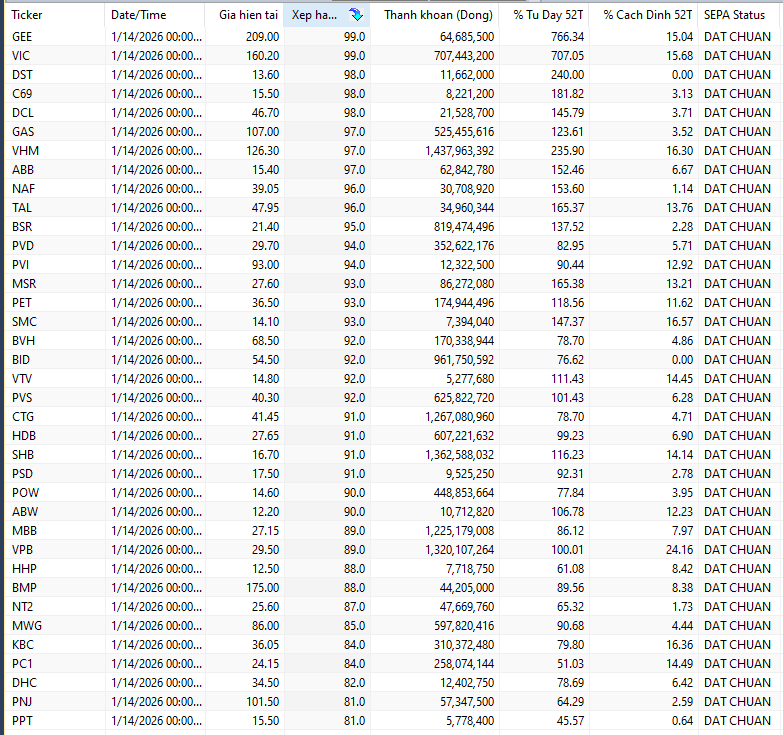783x735 pixels.
Task: Select the BMP ticker cell
Action: (x=24, y=587)
